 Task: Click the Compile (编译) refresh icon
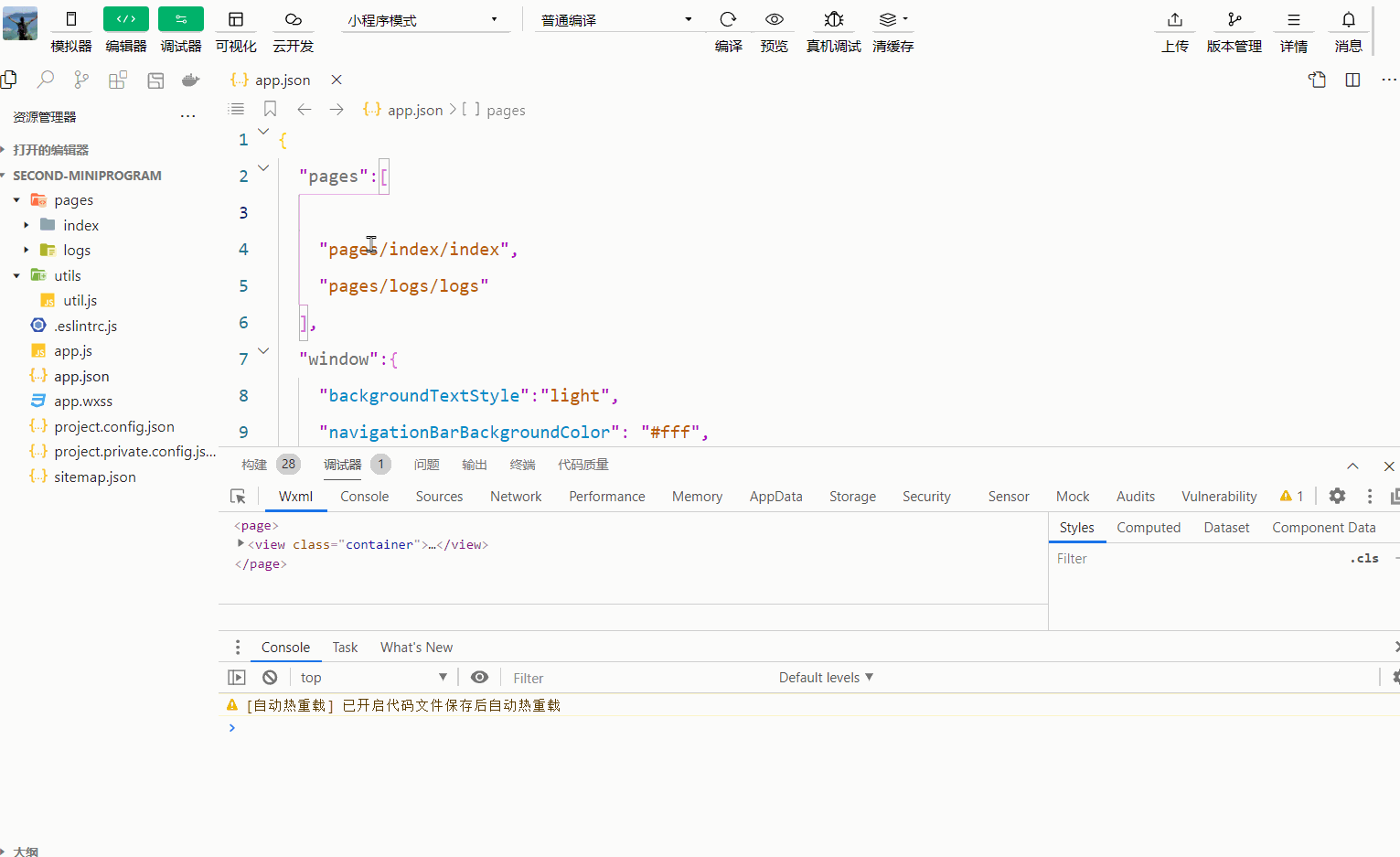click(x=728, y=20)
